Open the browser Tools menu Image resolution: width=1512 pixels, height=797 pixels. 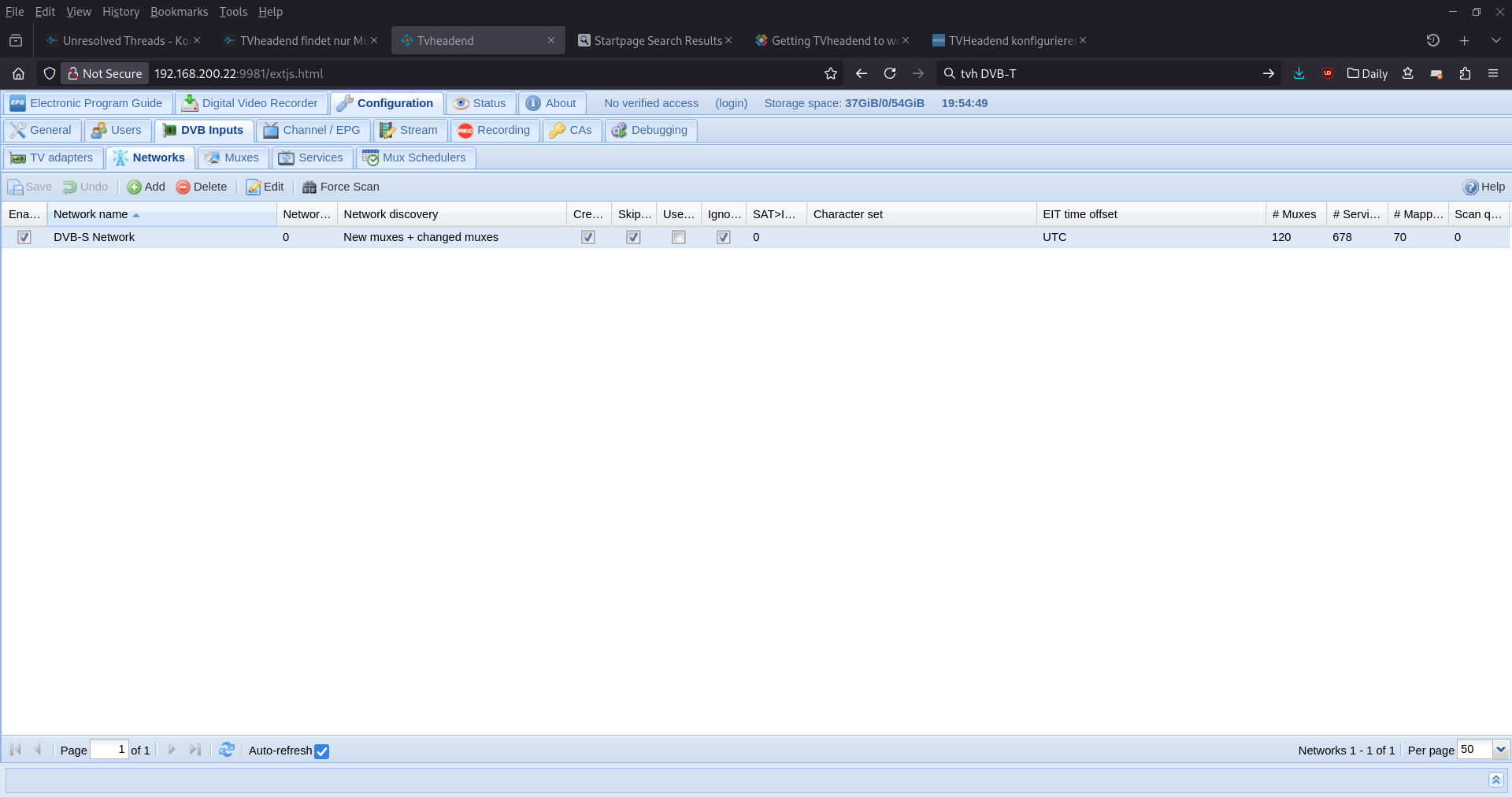tap(233, 12)
